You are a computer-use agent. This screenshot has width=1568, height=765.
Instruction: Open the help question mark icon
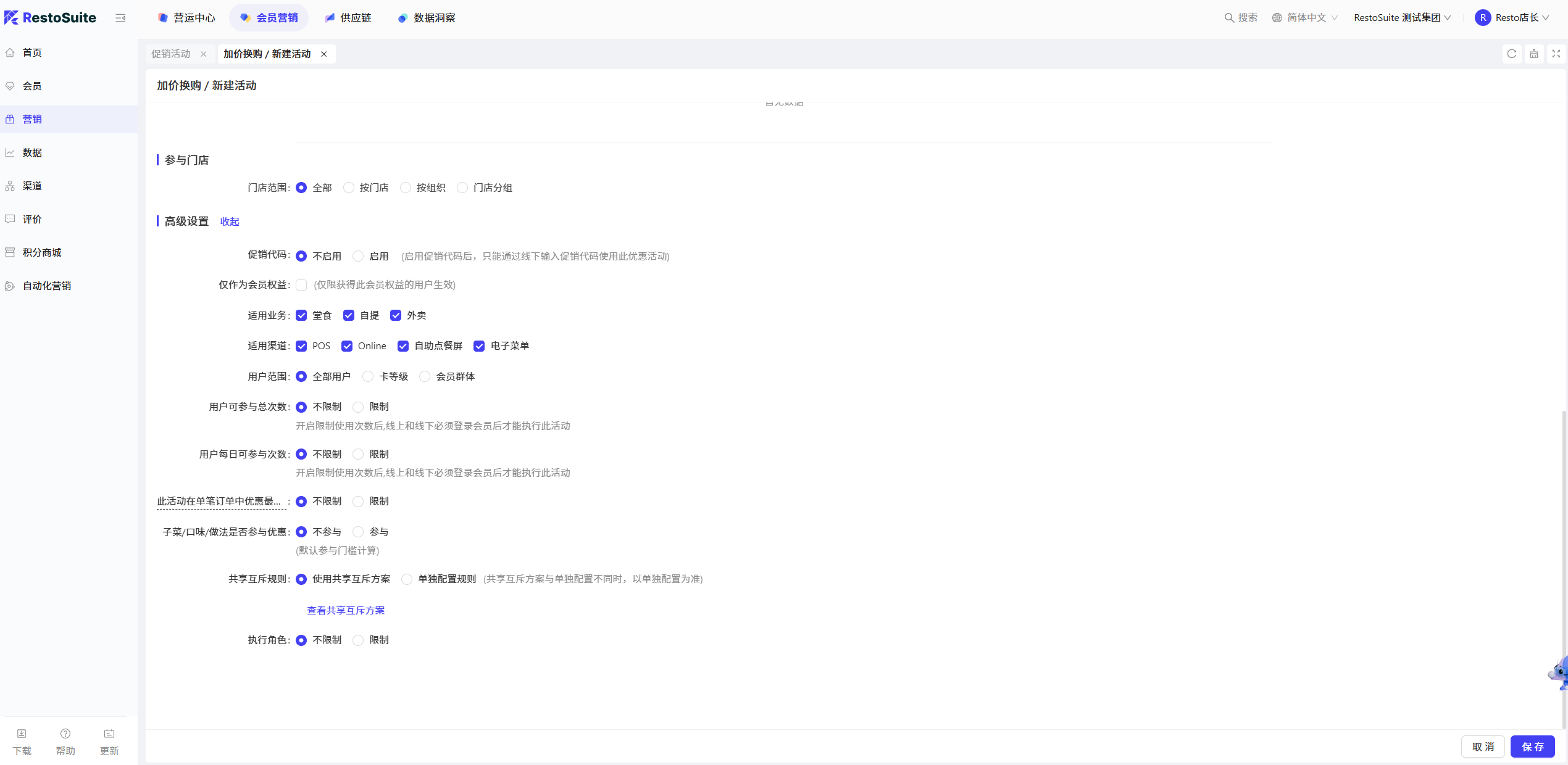(x=65, y=734)
